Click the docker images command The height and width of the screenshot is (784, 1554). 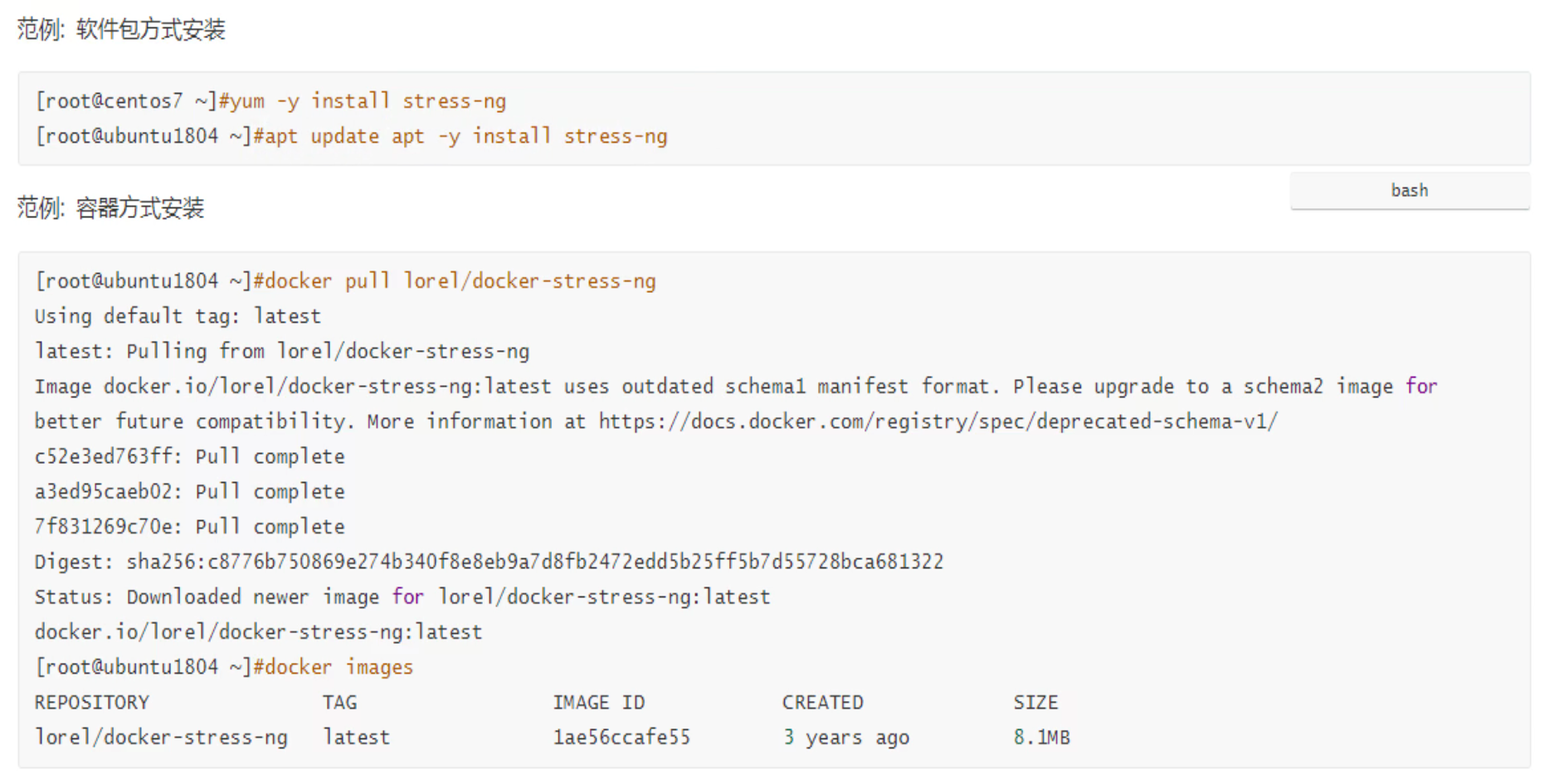(x=333, y=667)
